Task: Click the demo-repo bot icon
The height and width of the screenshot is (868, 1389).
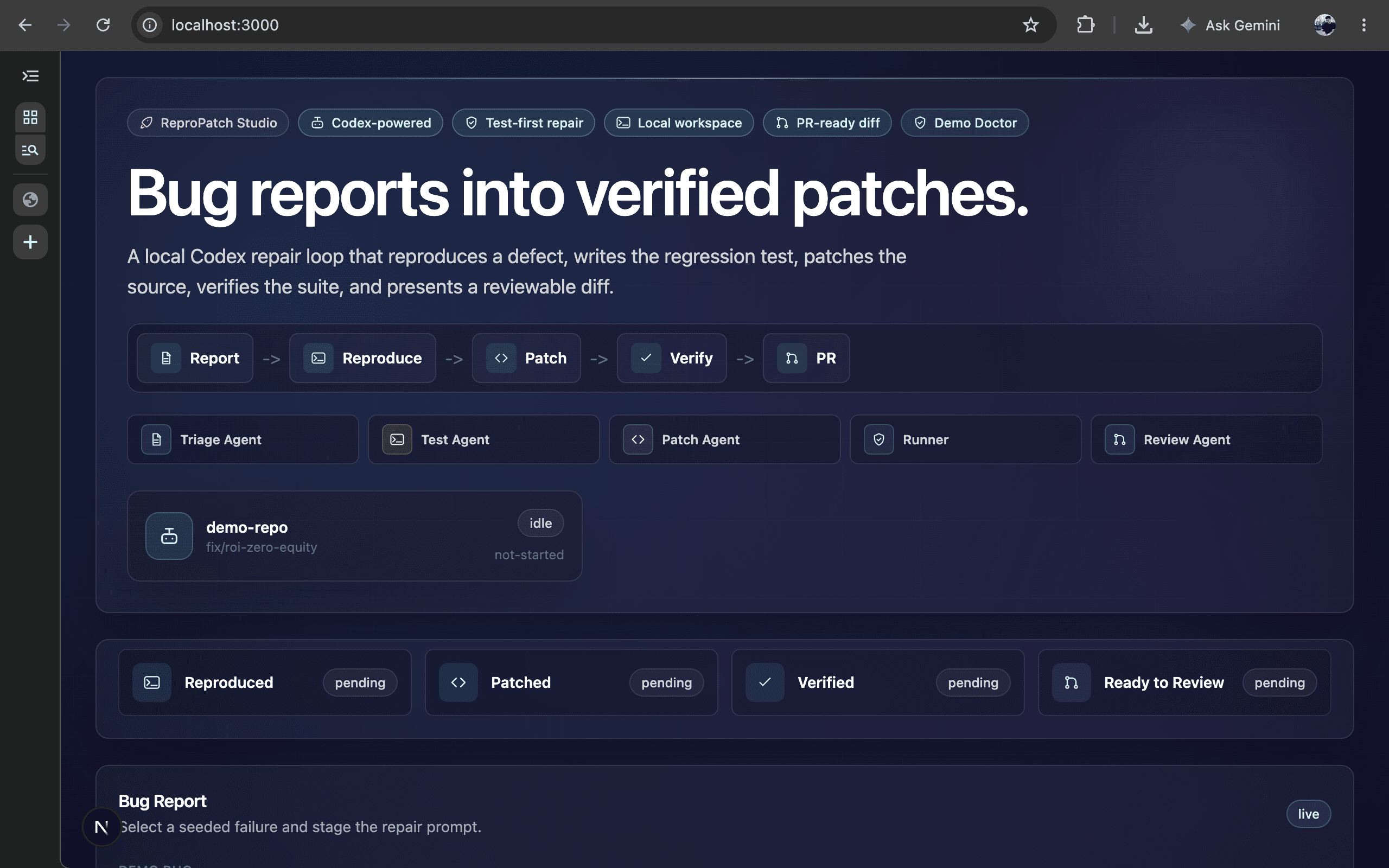Action: click(x=169, y=536)
